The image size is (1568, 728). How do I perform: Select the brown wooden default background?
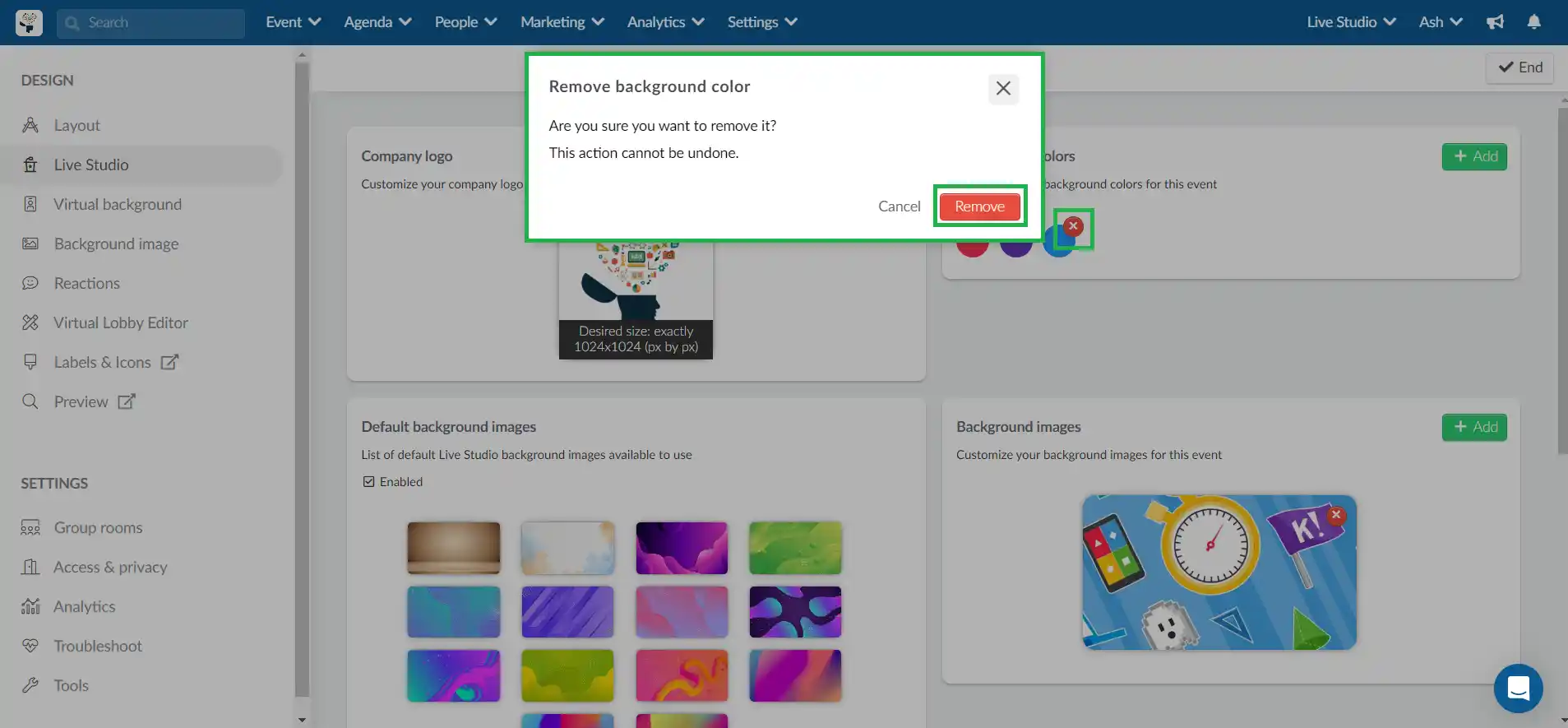pos(453,548)
